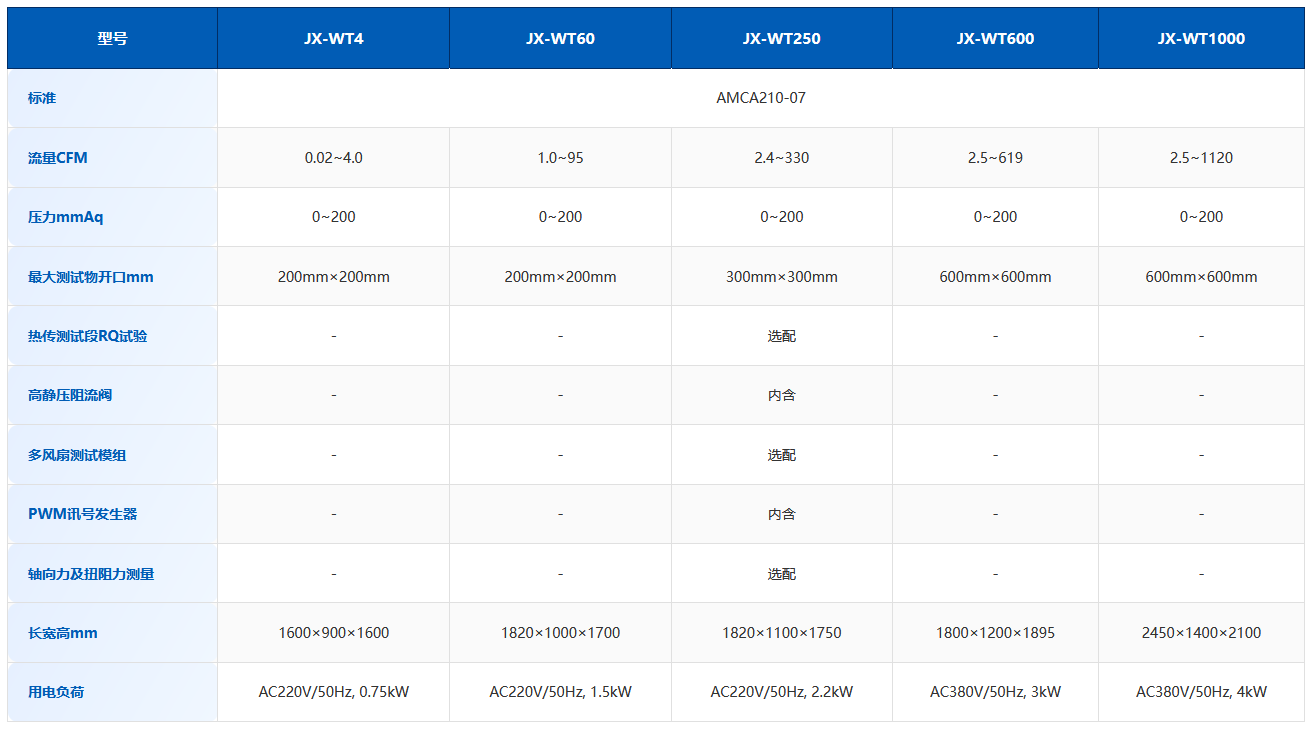Click the 用电负荷 row label

[x=56, y=692]
